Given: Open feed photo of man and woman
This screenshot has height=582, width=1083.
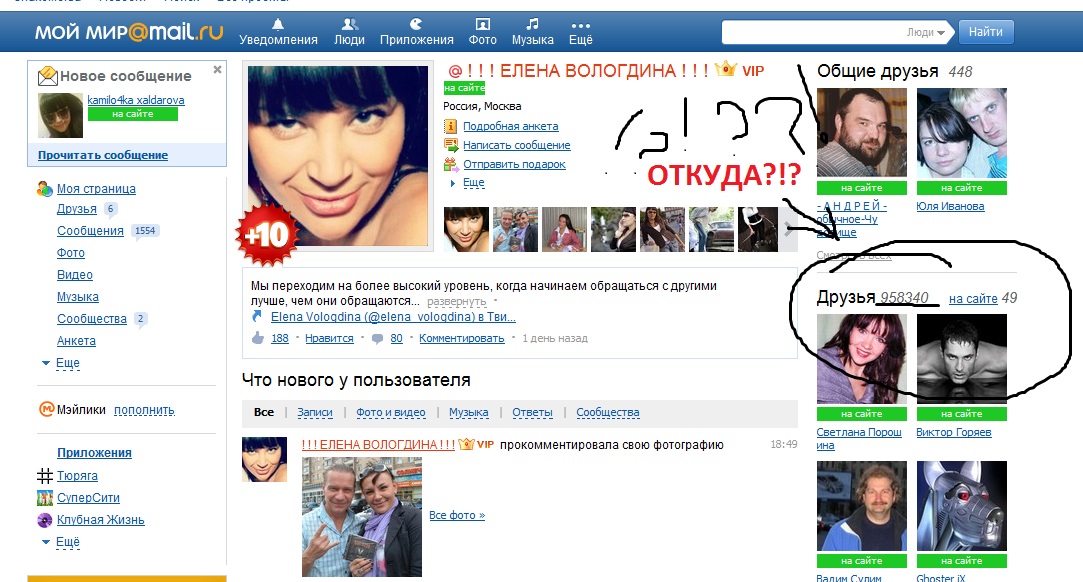Looking at the screenshot, I should tap(362, 517).
